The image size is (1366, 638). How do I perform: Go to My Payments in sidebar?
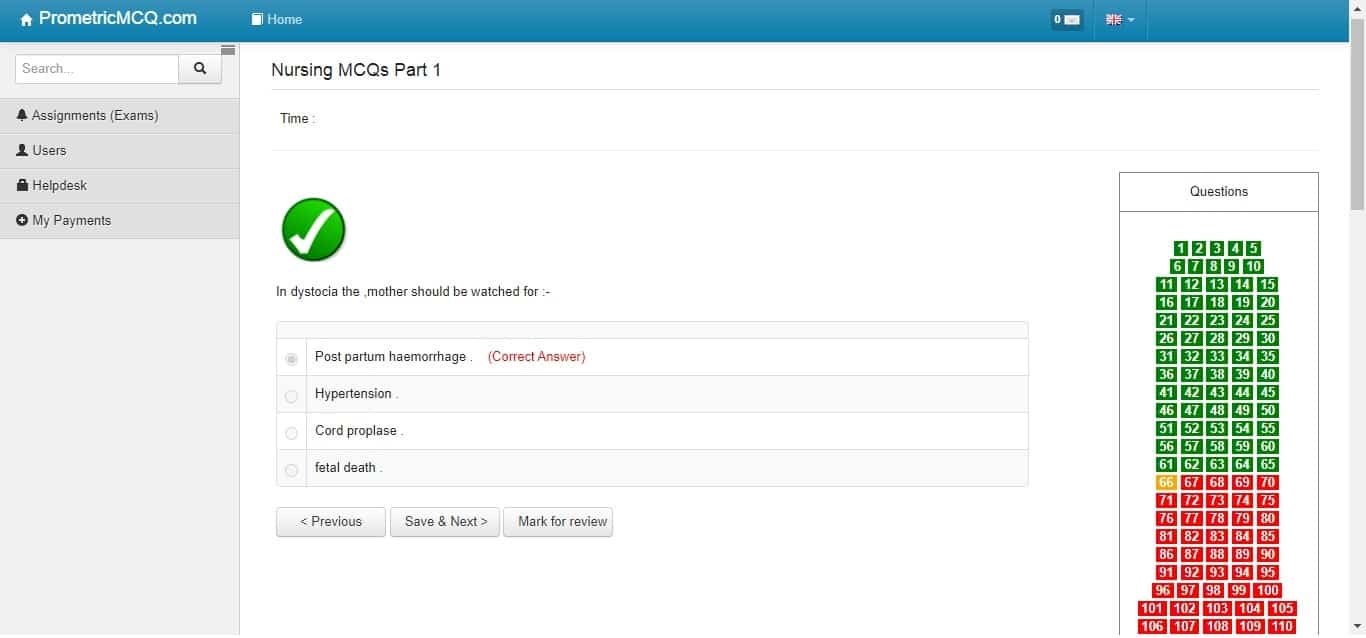[x=71, y=220]
